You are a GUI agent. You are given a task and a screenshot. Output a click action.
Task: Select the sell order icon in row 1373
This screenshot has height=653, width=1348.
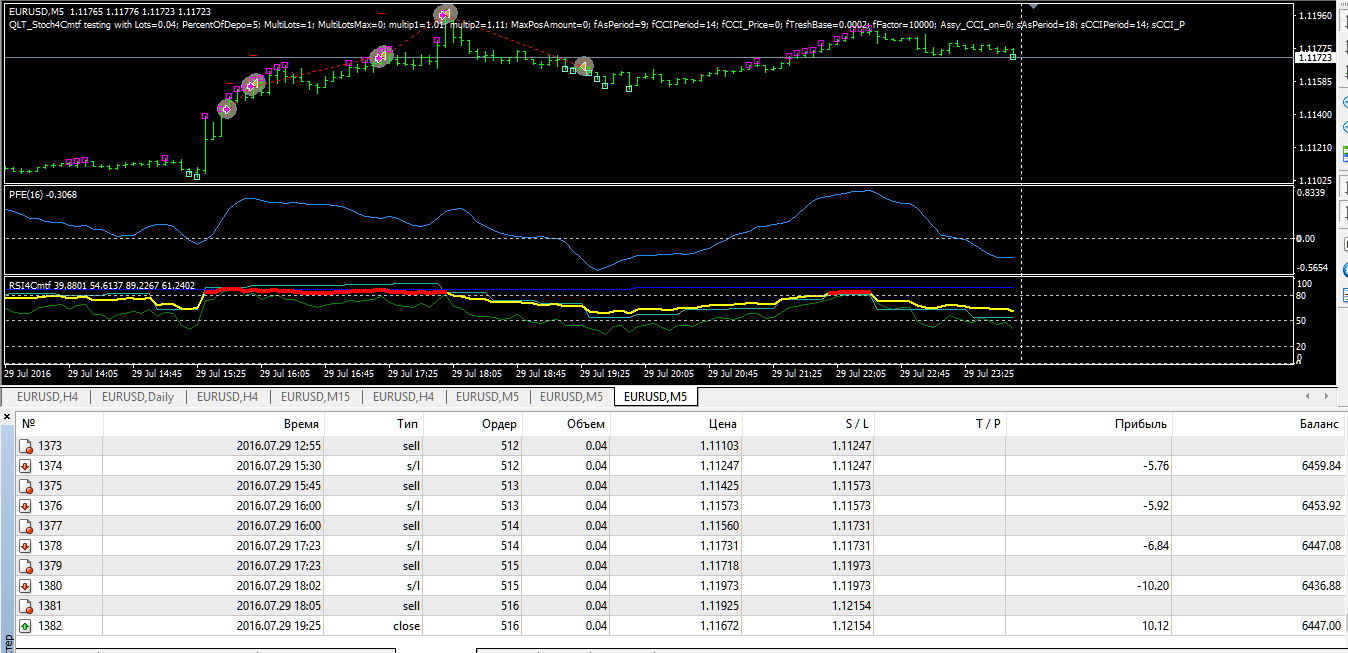pyautogui.click(x=27, y=446)
